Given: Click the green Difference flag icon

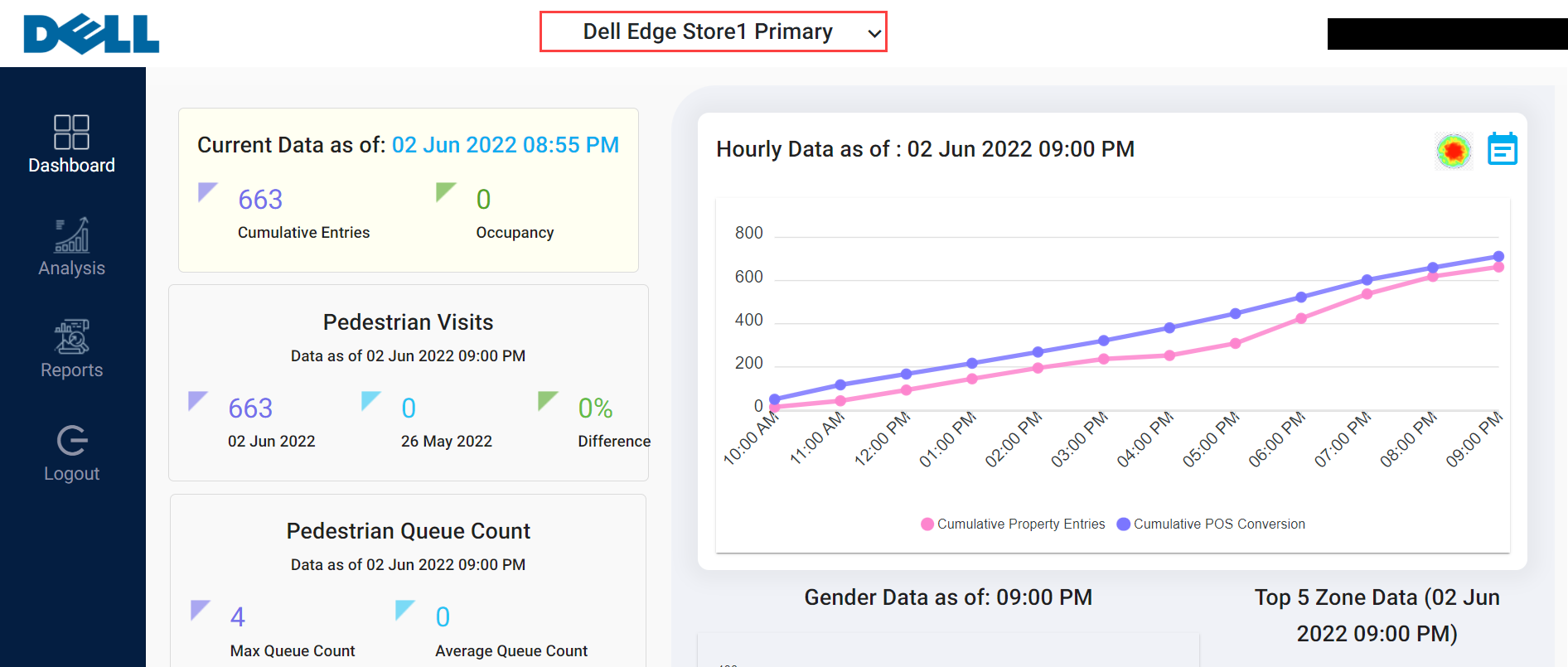Looking at the screenshot, I should [548, 401].
